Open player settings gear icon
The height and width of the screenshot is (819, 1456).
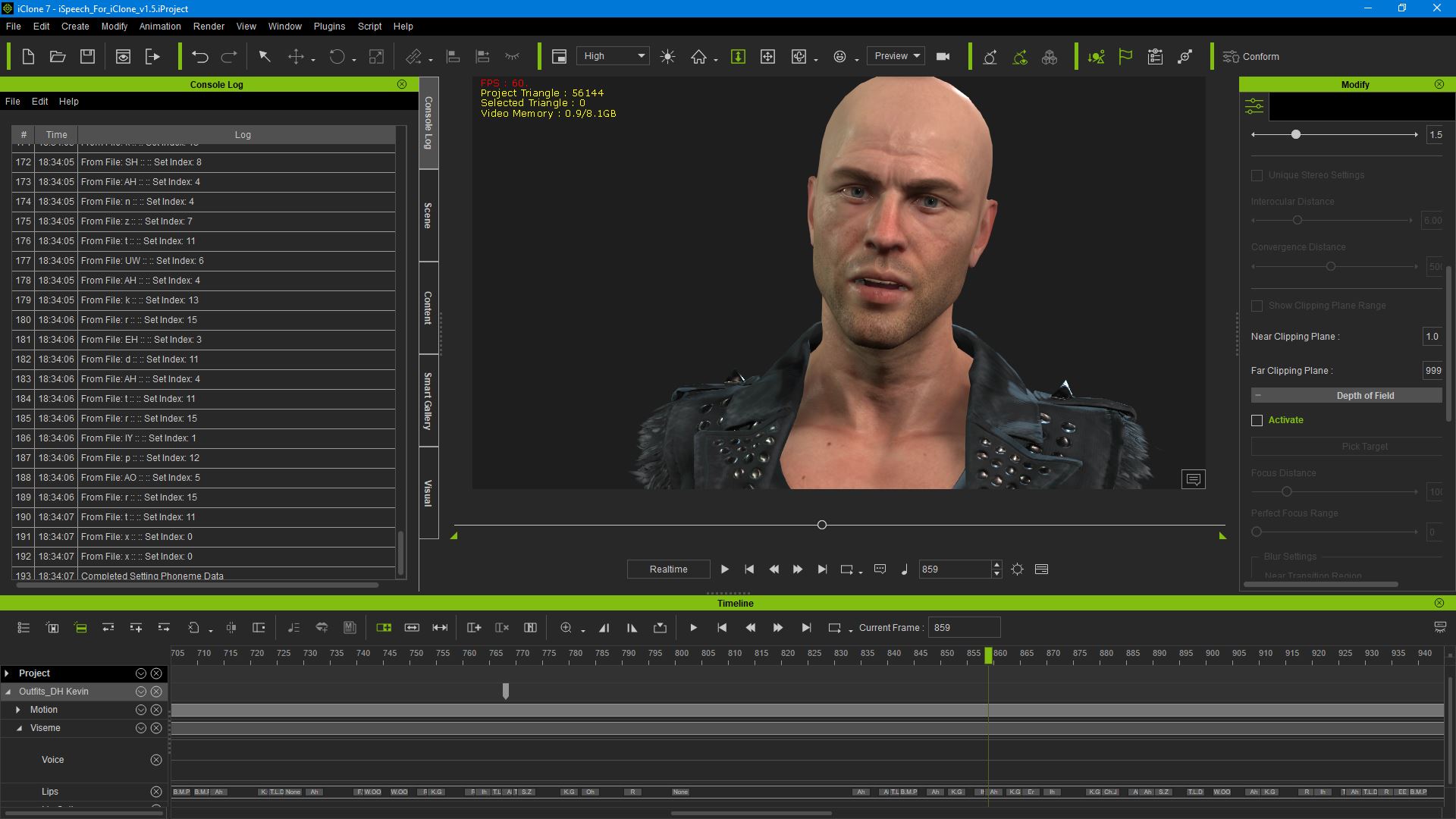[x=1018, y=570]
